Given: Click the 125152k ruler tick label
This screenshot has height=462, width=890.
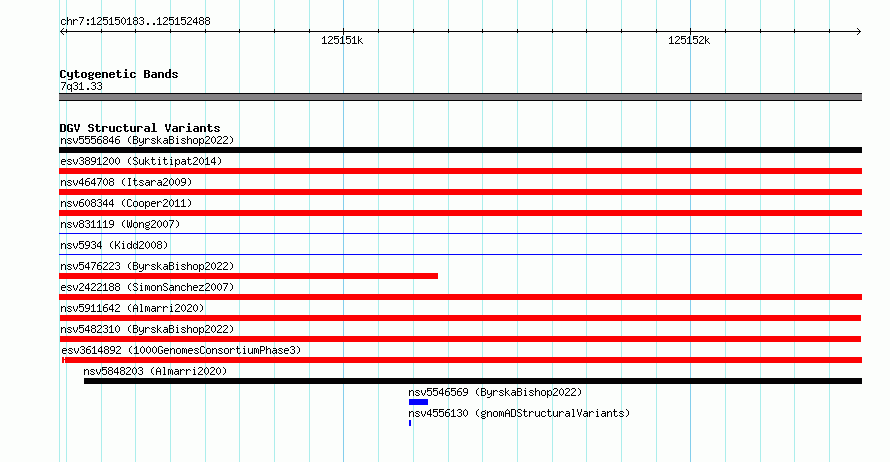Looking at the screenshot, I should coord(689,40).
